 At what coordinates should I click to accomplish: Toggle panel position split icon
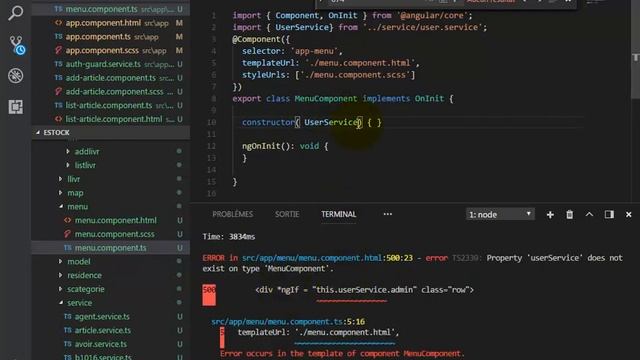(x=609, y=214)
